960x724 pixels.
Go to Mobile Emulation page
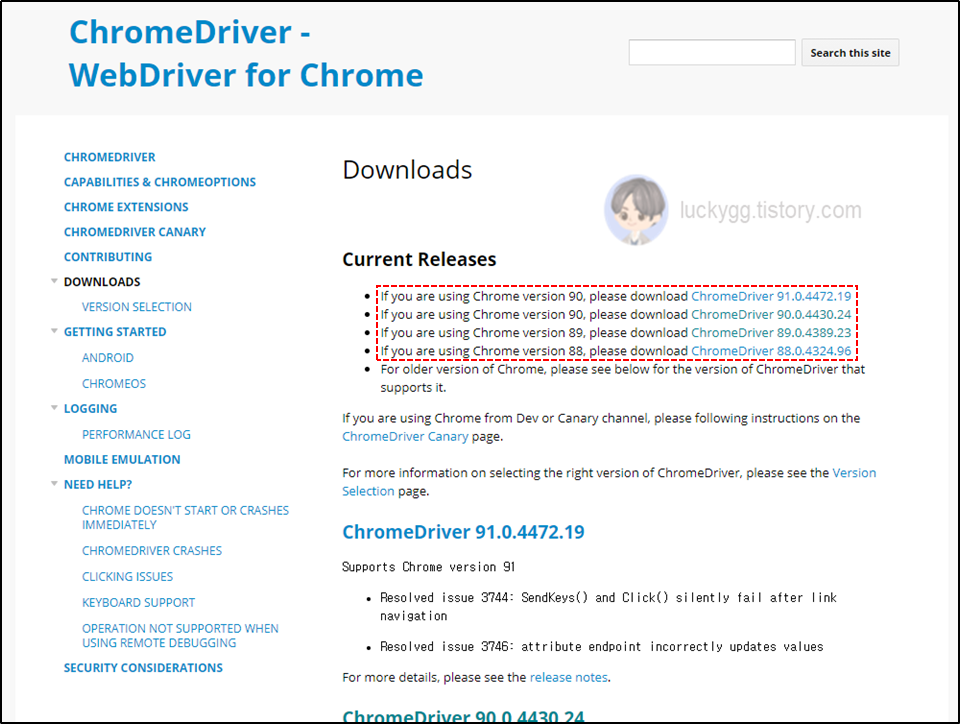(122, 460)
